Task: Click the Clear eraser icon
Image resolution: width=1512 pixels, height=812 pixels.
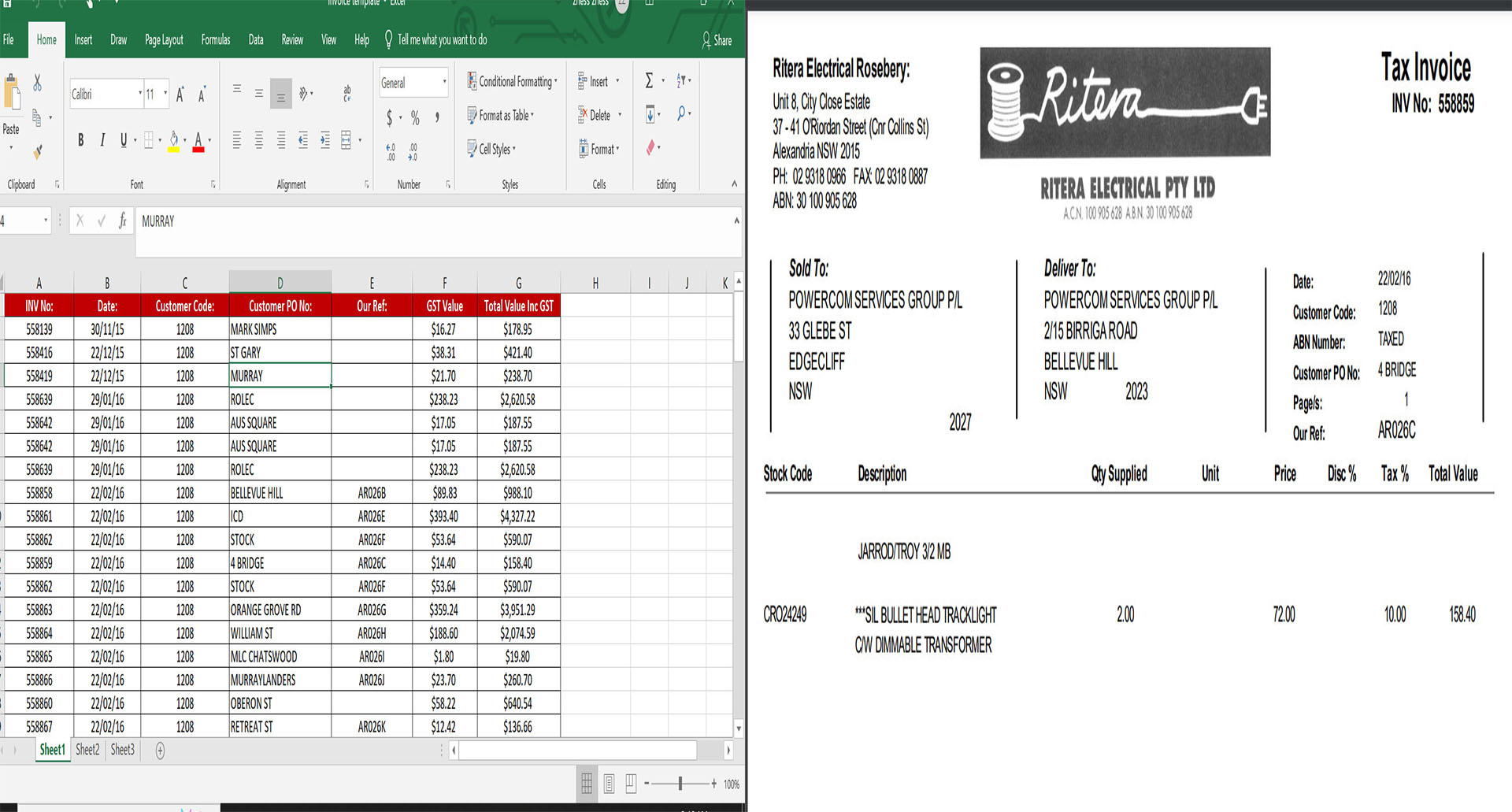Action: click(x=650, y=147)
